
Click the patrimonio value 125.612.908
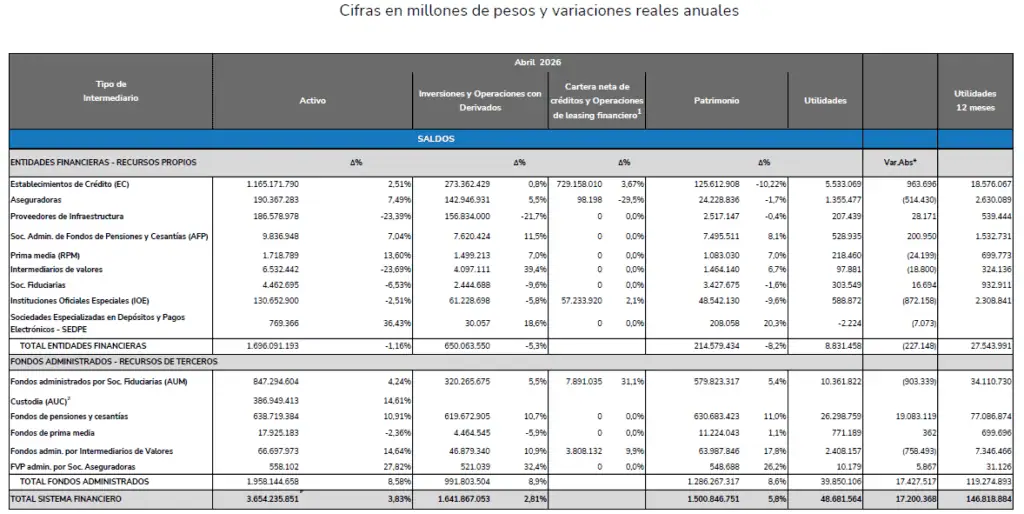(x=716, y=184)
